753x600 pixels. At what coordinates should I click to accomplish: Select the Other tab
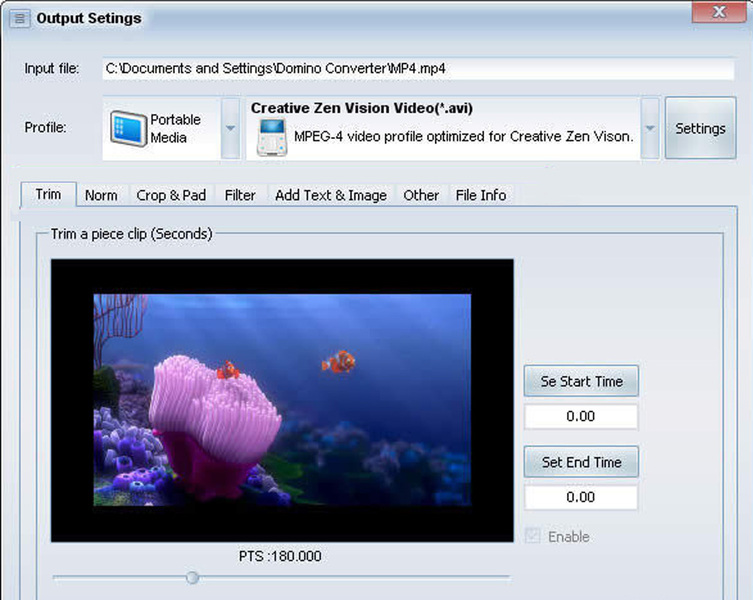coord(421,196)
